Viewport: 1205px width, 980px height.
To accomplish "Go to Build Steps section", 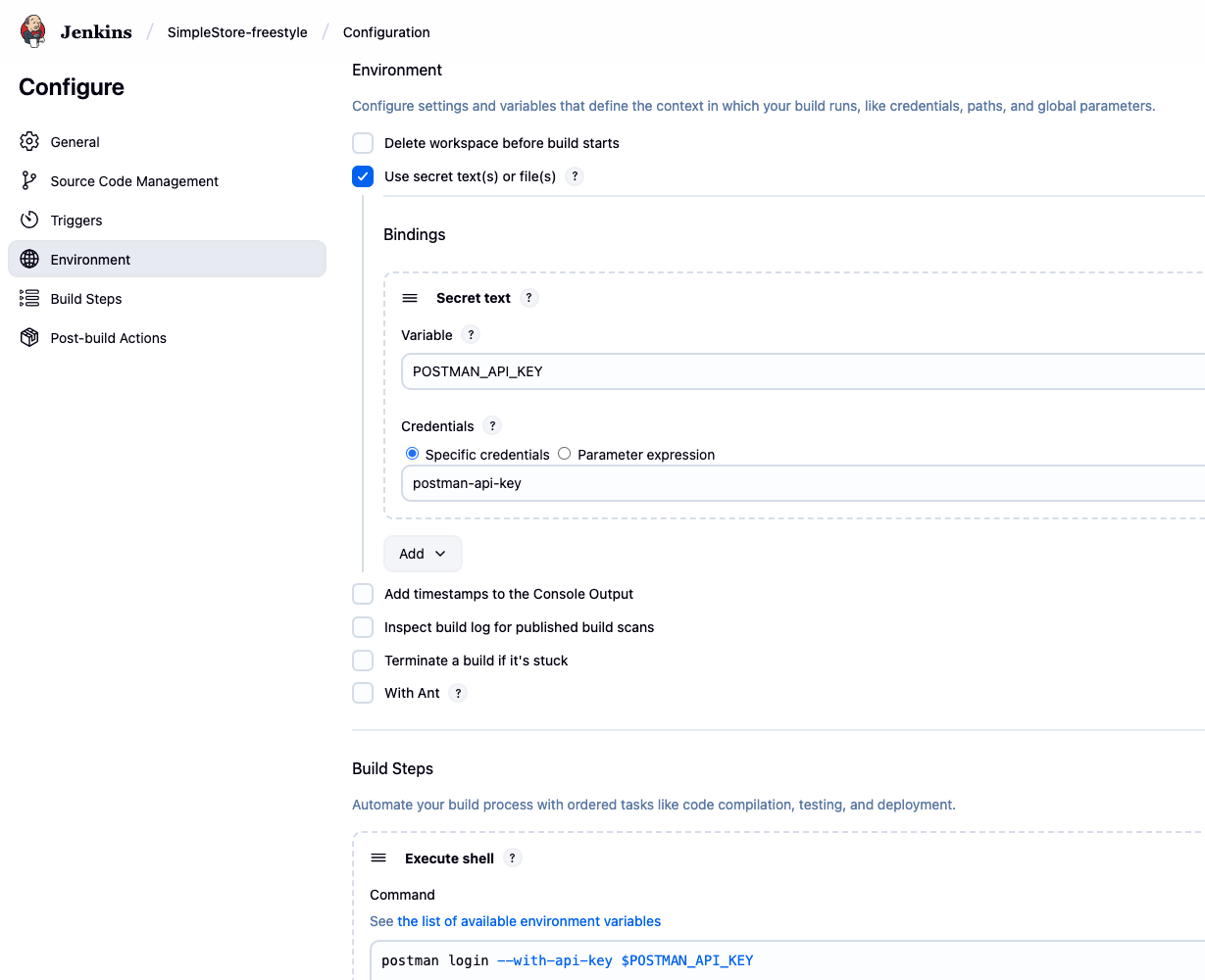I will click(x=167, y=298).
